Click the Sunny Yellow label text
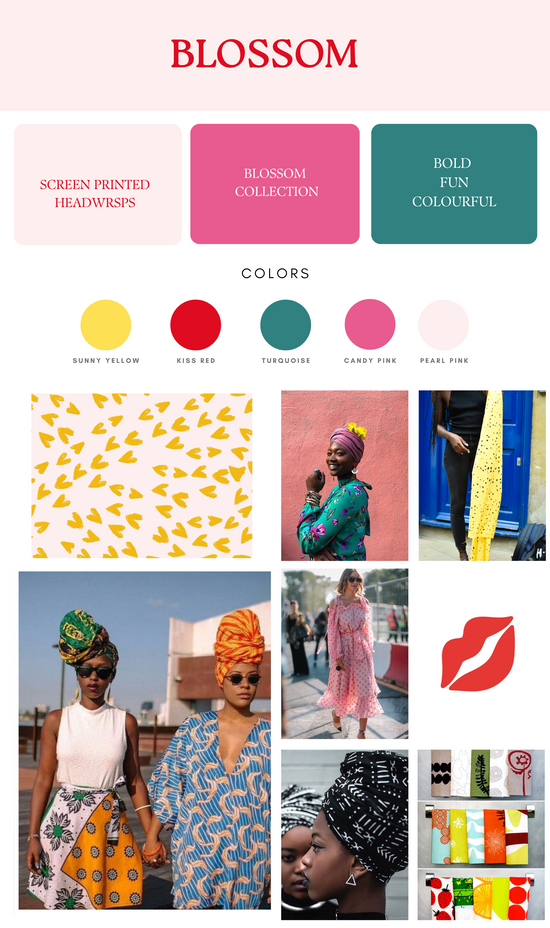 [106, 360]
